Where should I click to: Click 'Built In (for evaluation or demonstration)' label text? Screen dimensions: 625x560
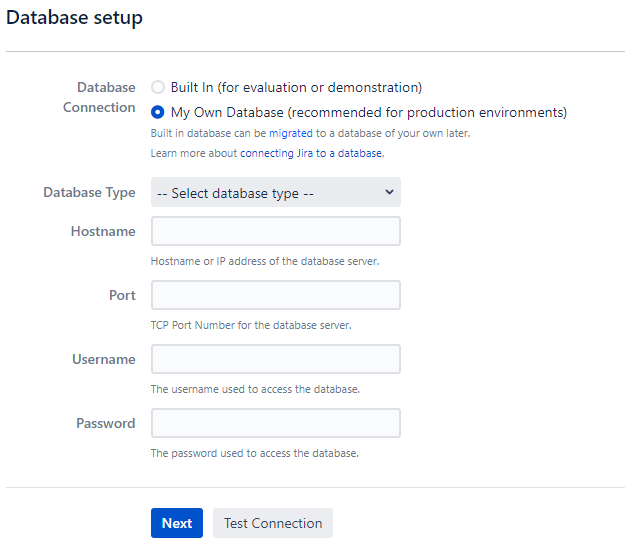pos(296,88)
